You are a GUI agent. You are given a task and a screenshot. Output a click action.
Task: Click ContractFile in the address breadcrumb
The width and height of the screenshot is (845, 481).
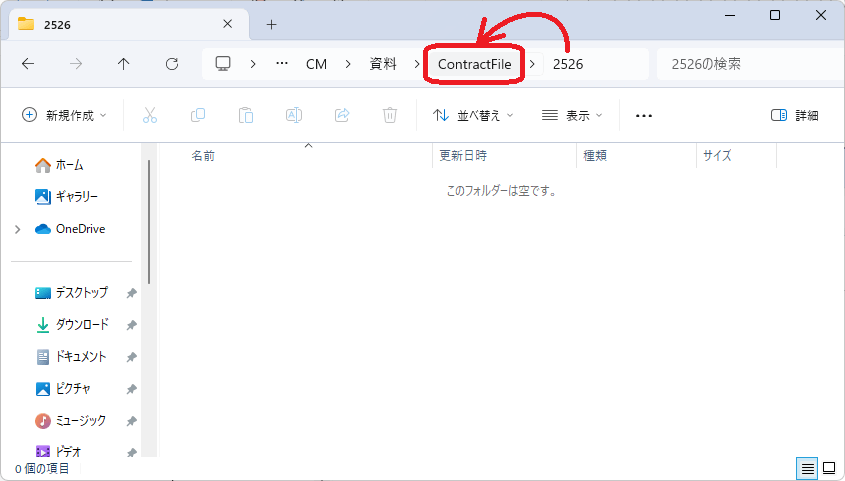point(474,63)
